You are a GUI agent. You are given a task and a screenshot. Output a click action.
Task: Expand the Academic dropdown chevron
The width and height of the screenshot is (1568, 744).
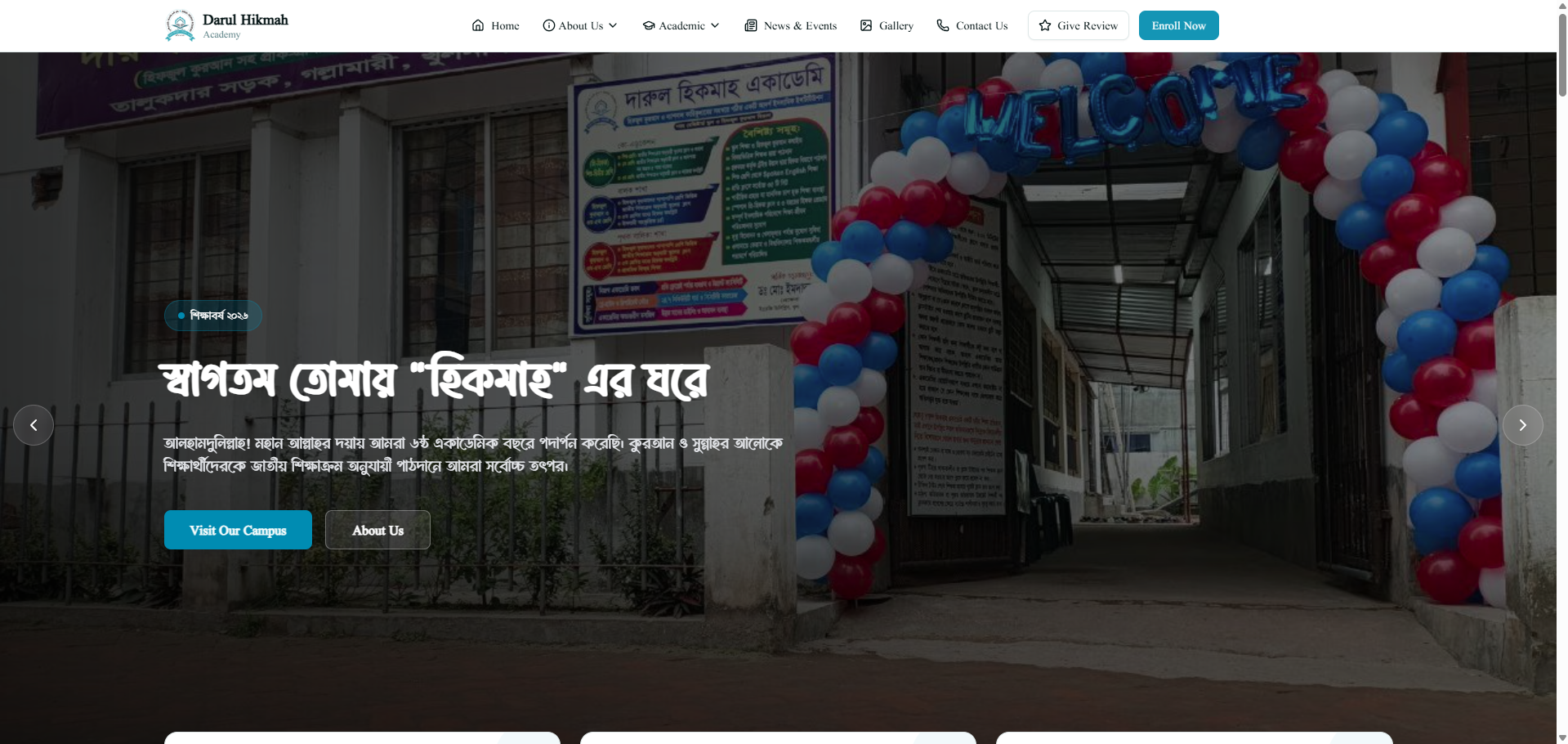(x=715, y=25)
